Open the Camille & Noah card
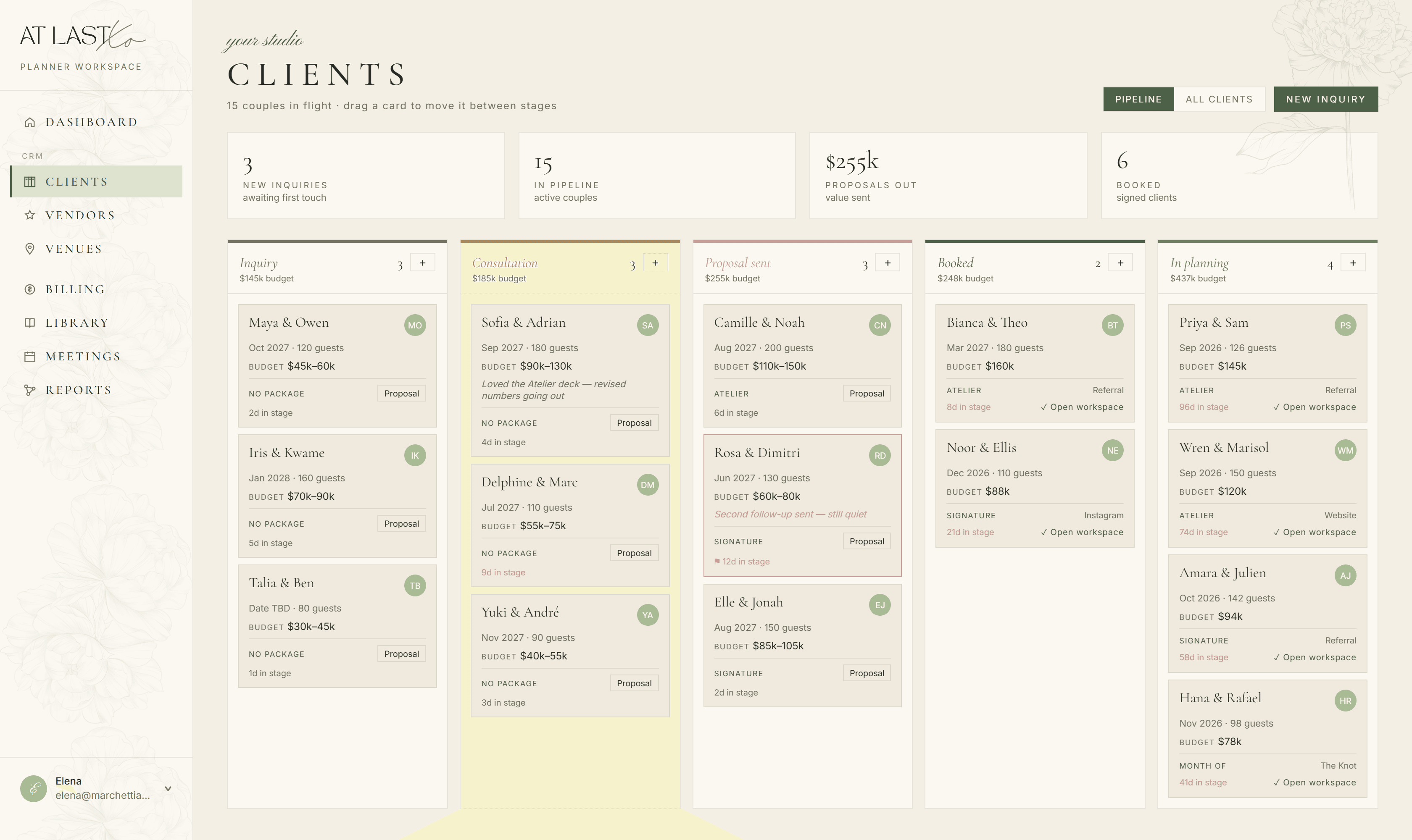 pos(803,366)
